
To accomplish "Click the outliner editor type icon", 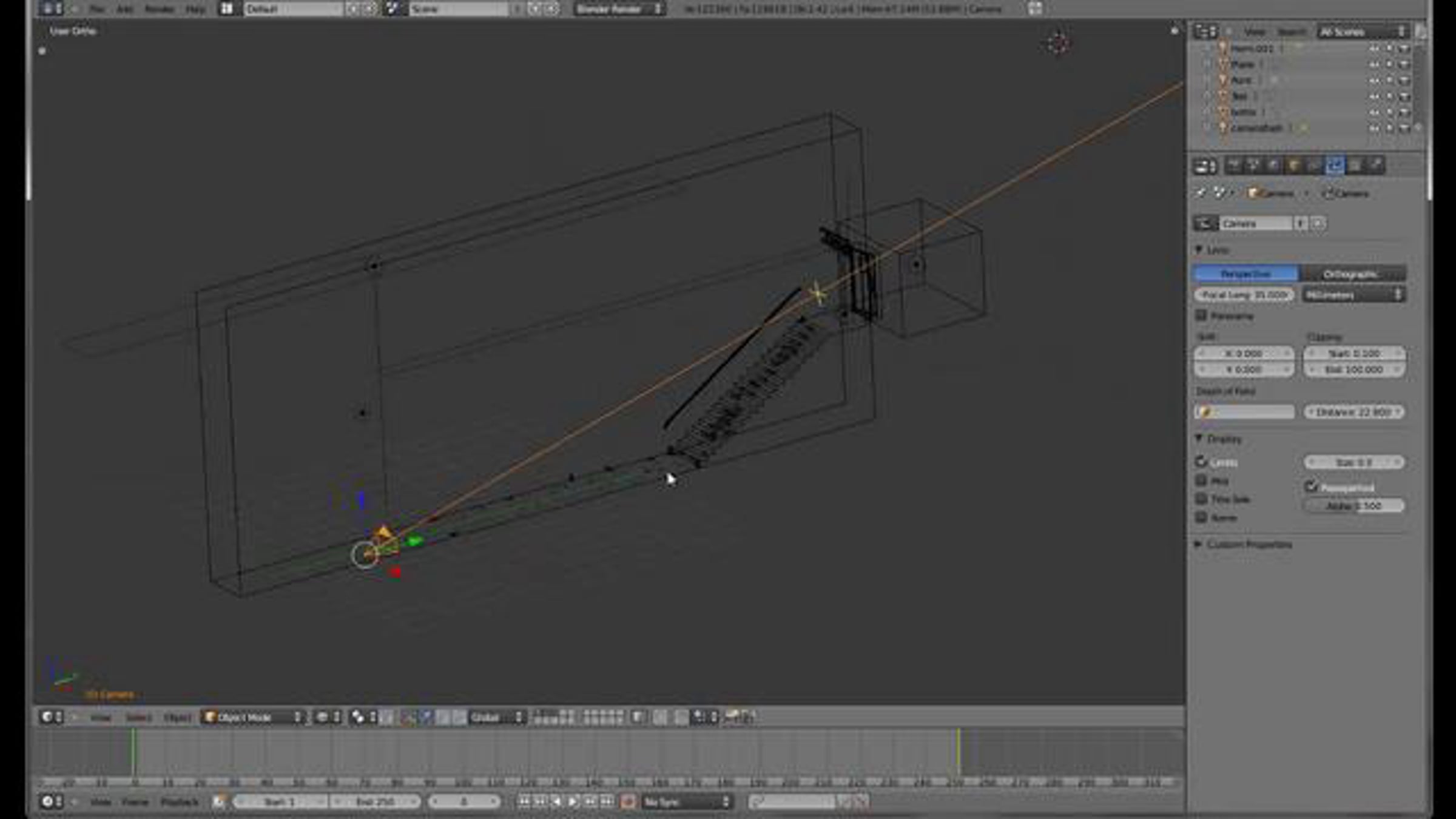I will [x=1205, y=32].
